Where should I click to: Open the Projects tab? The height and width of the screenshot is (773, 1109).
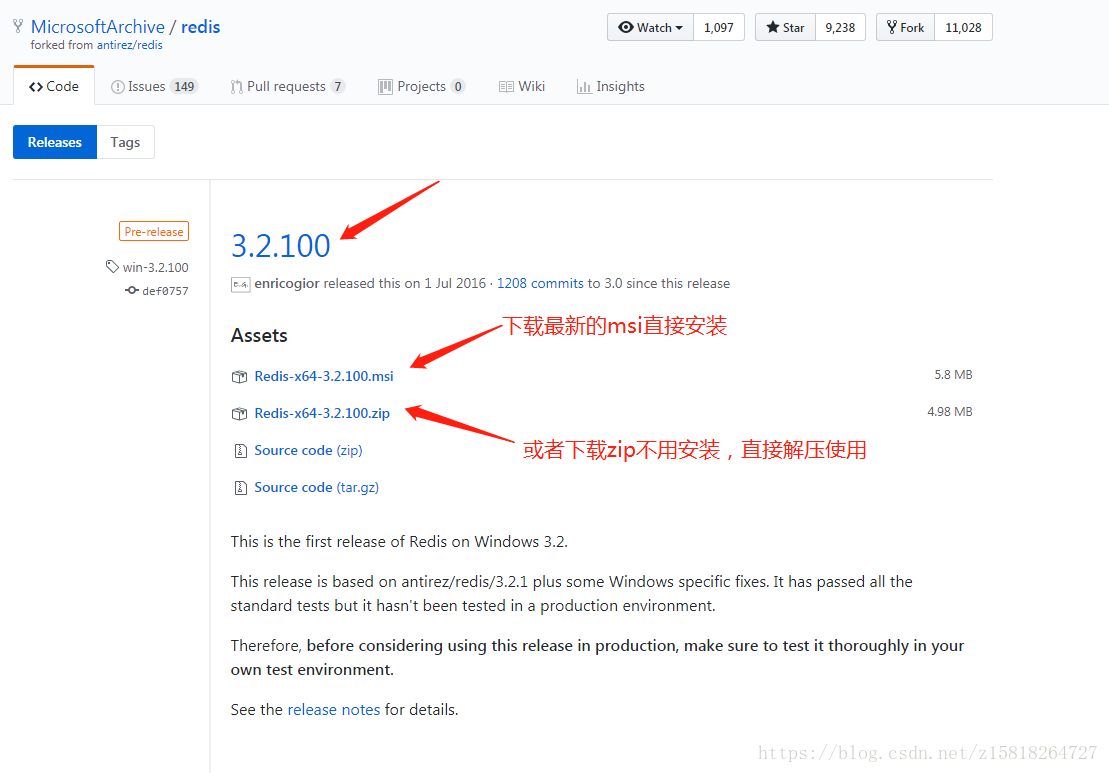pos(422,86)
